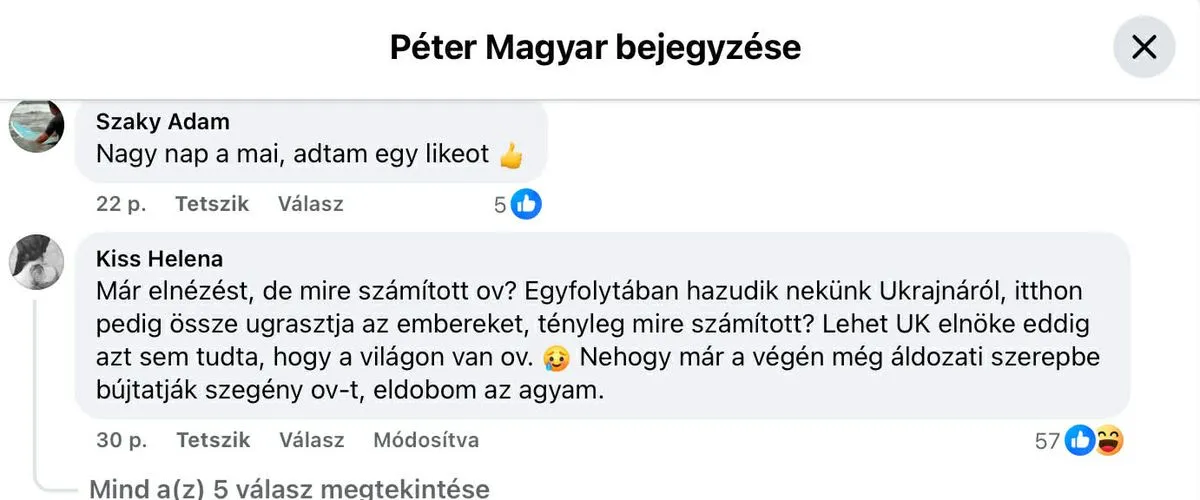Open the Kiss Helena name link

[162, 259]
